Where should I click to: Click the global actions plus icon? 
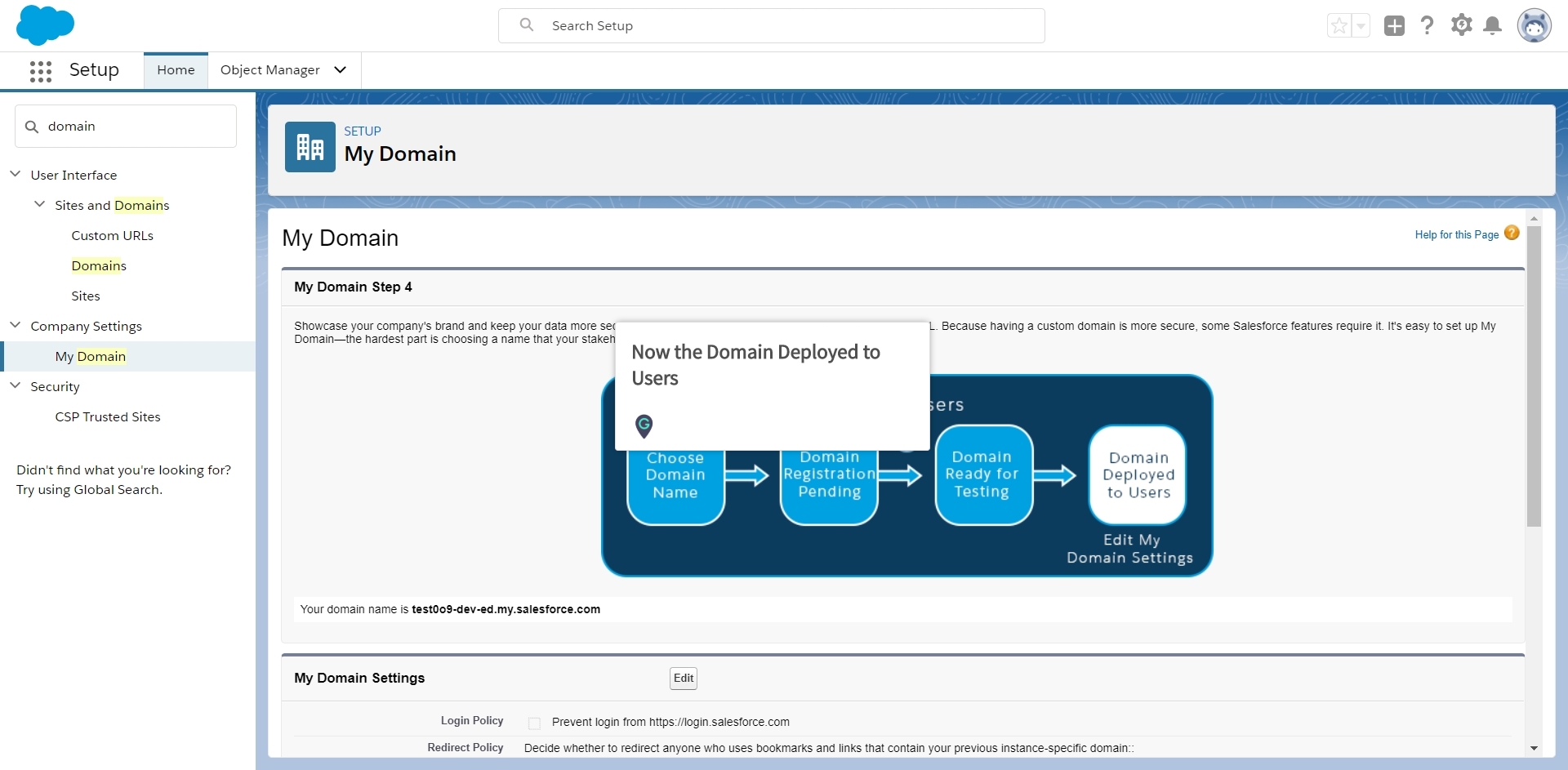1394,26
